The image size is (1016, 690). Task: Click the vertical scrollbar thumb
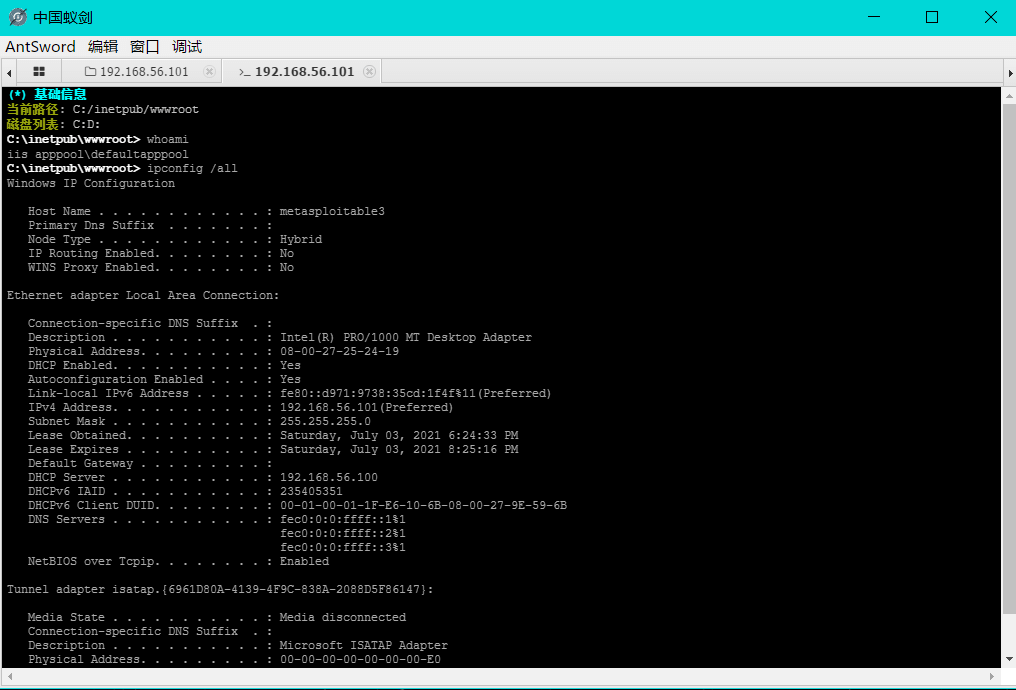[x=1009, y=358]
